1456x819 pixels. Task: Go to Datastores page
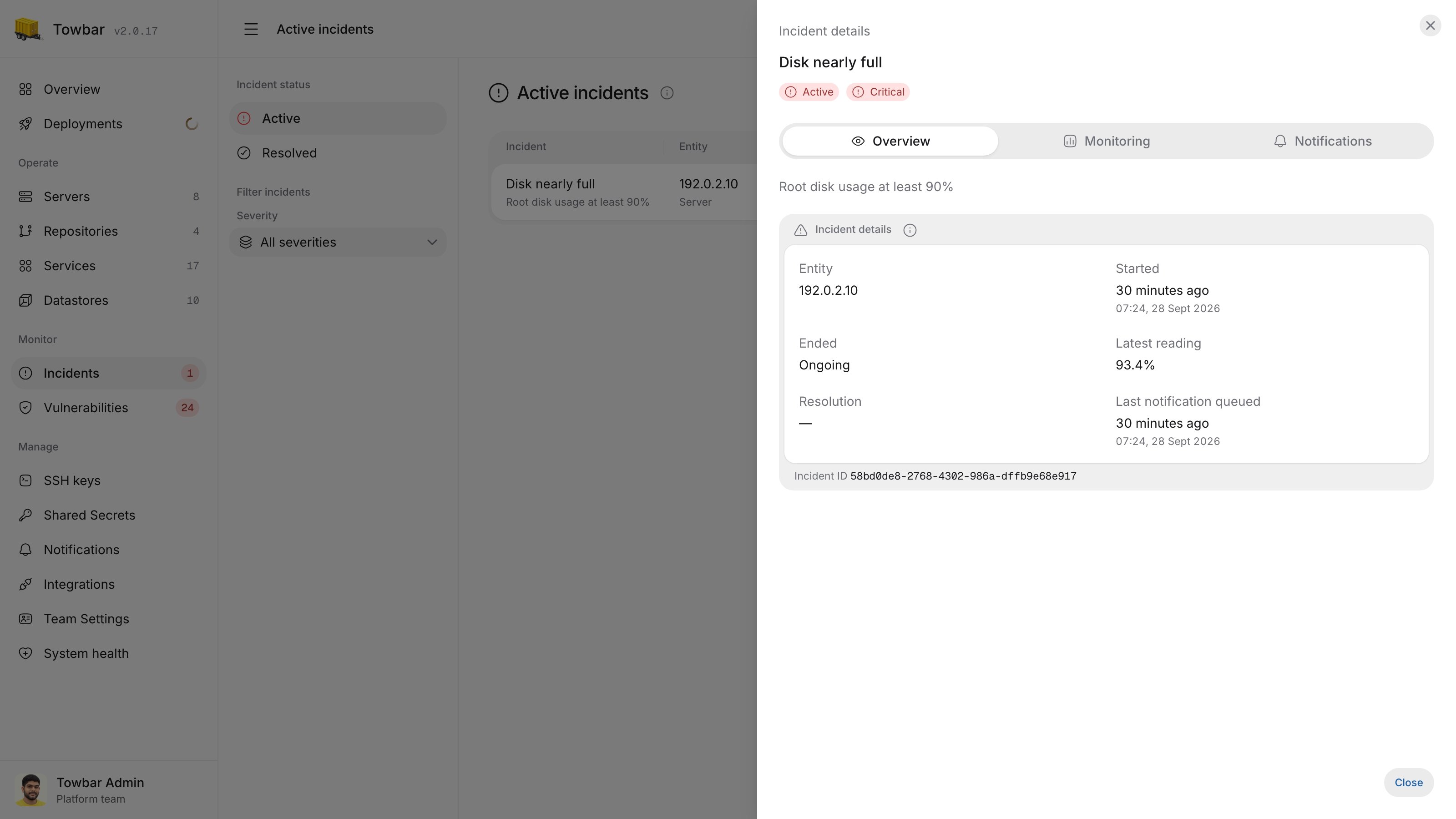pos(109,300)
